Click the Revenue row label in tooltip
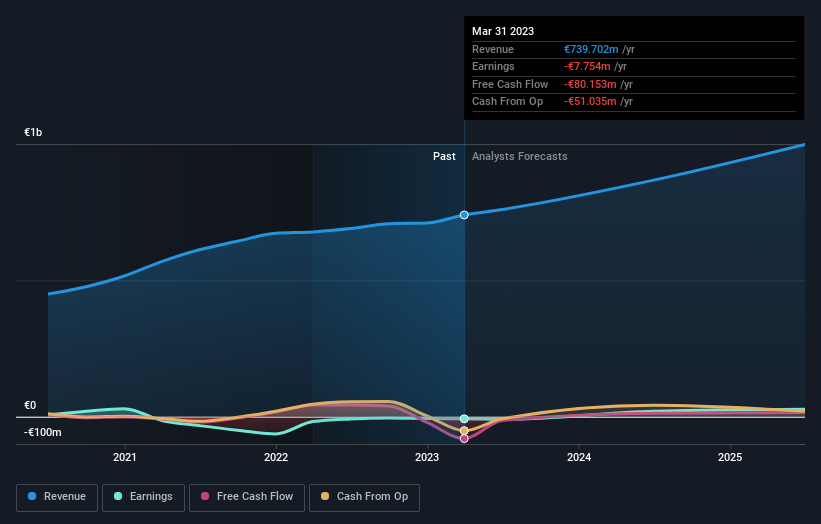 (x=493, y=49)
